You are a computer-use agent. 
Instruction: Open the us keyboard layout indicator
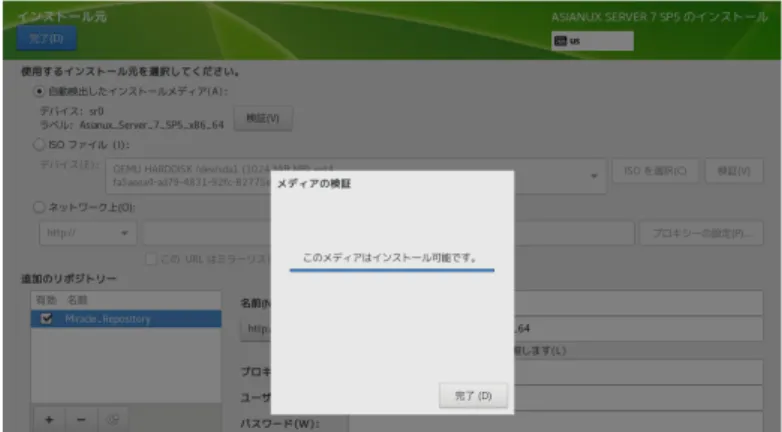pyautogui.click(x=592, y=41)
